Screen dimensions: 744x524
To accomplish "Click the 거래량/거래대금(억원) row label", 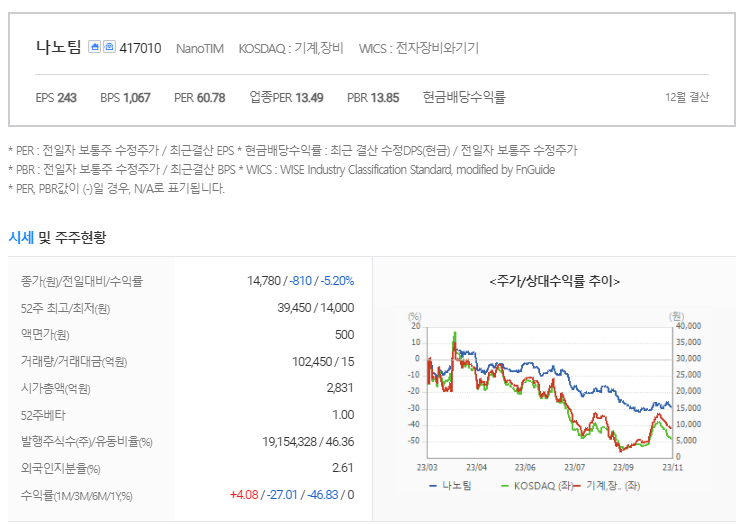I will click(x=74, y=362).
